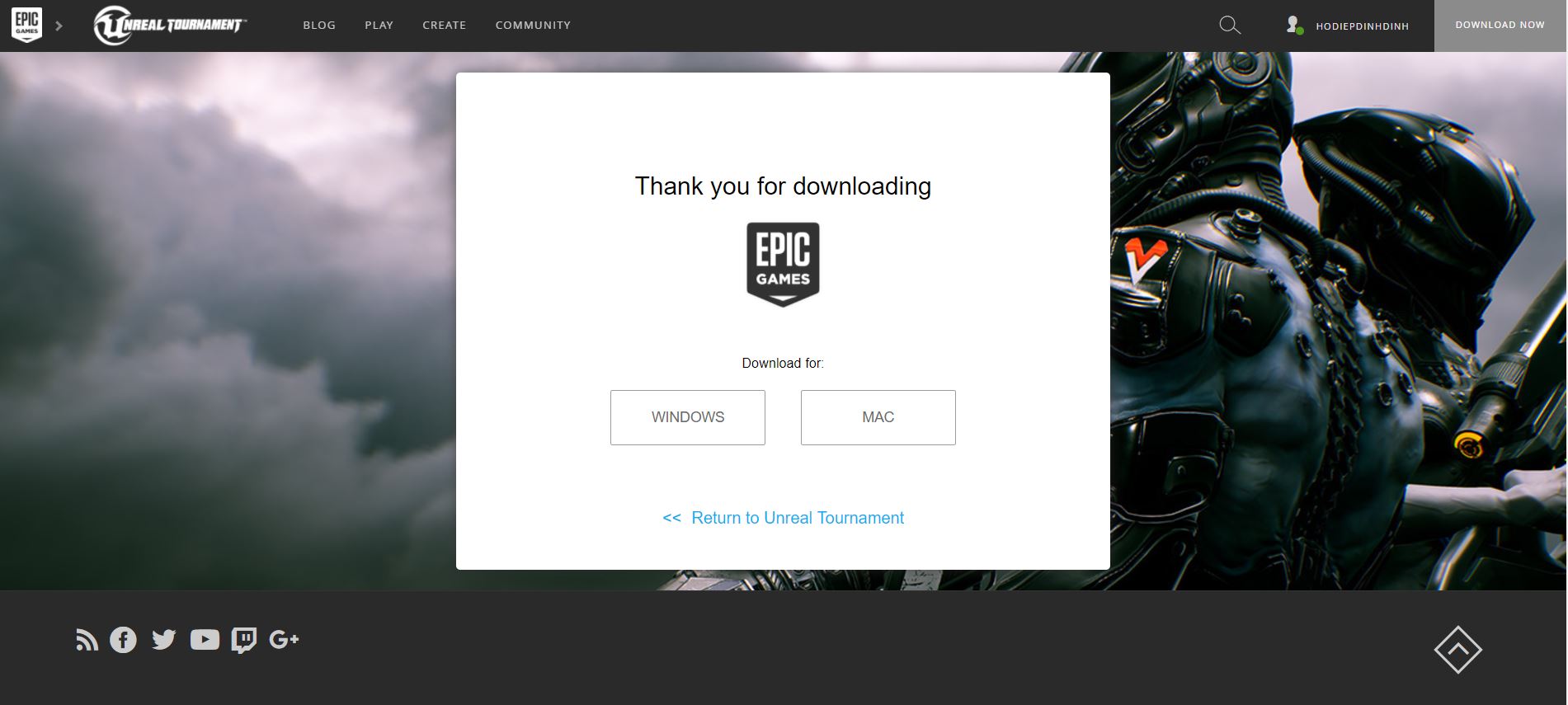
Task: Click the Epic Games logo in dialog
Action: tap(783, 264)
